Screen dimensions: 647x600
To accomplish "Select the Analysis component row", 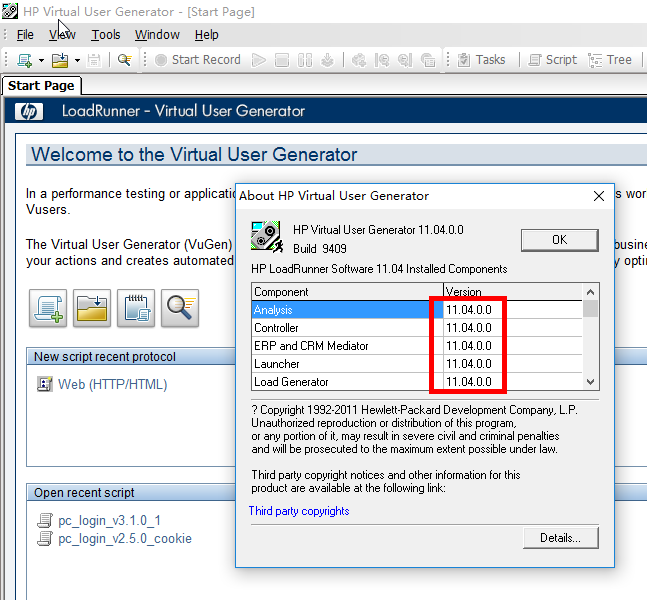I will pos(417,310).
